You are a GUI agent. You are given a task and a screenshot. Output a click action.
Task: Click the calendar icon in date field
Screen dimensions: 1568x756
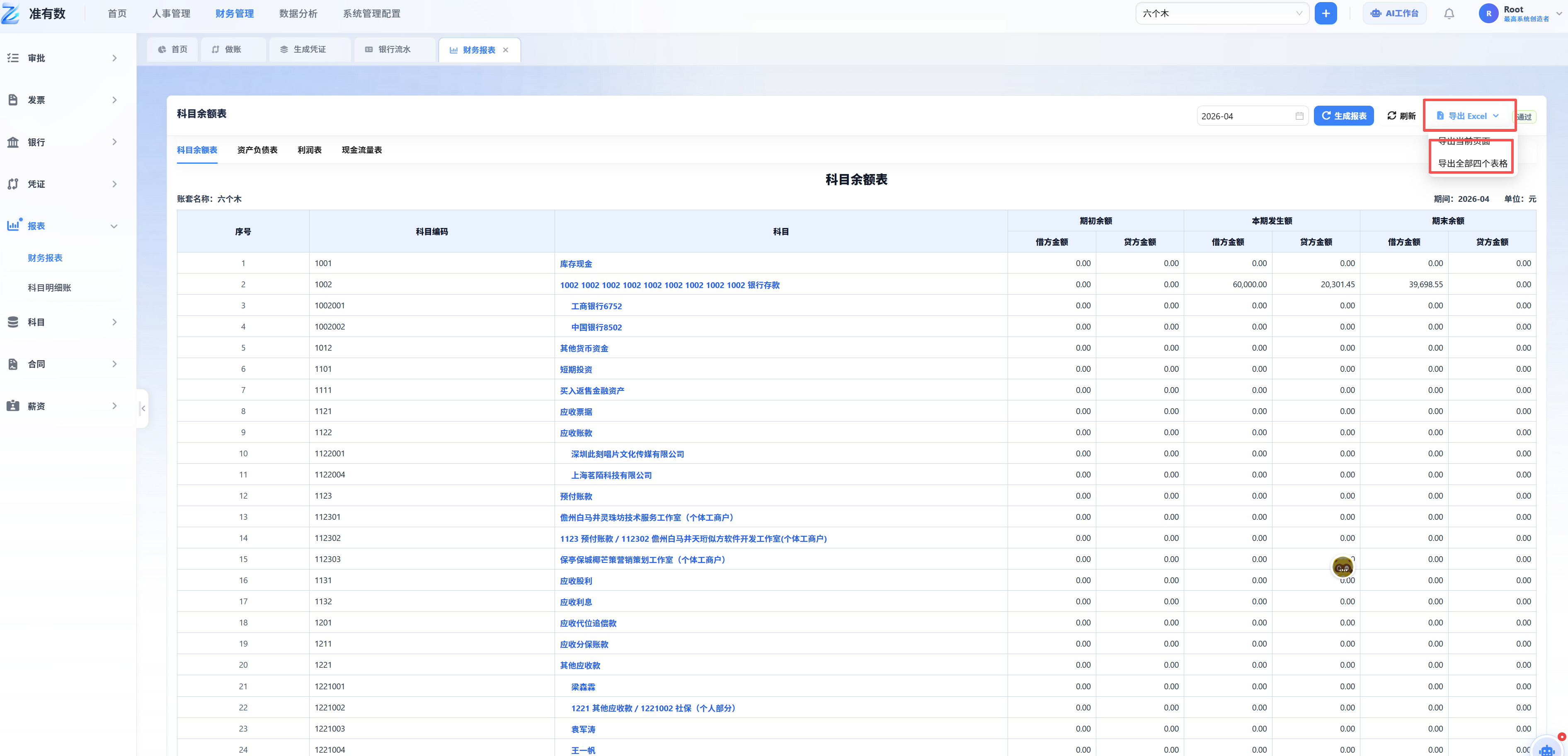(1299, 116)
